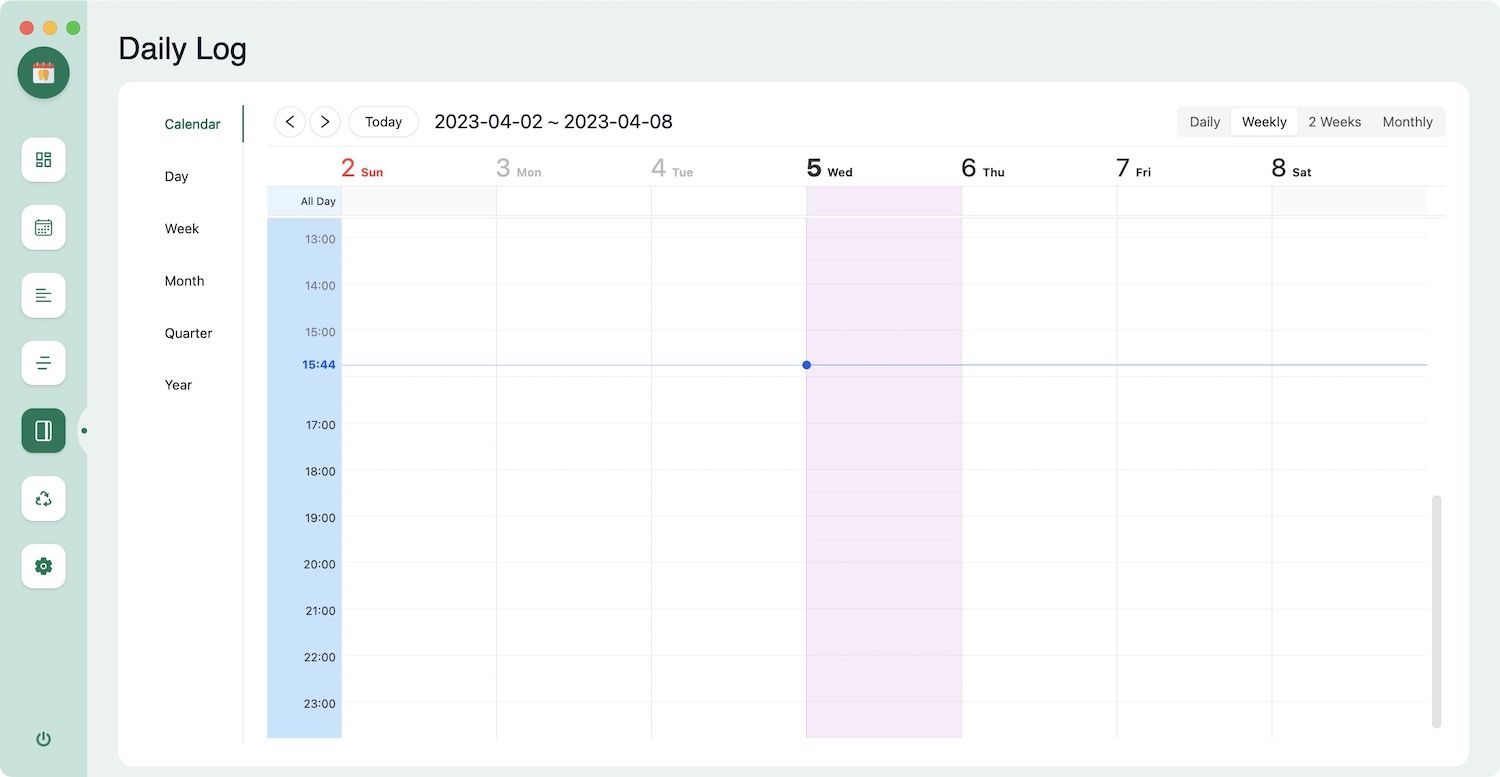This screenshot has width=1500, height=777.
Task: Advance to next week with right chevron
Action: tap(325, 122)
